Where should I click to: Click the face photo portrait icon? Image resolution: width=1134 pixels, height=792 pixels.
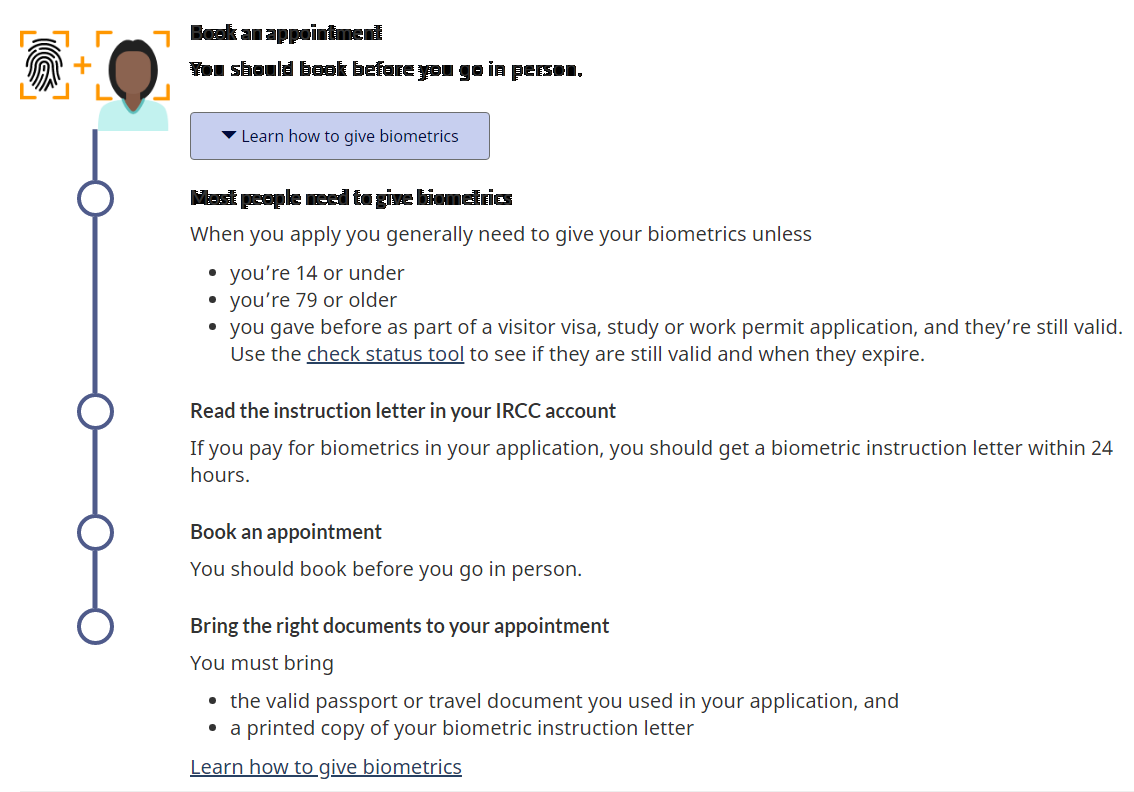pyautogui.click(x=133, y=80)
